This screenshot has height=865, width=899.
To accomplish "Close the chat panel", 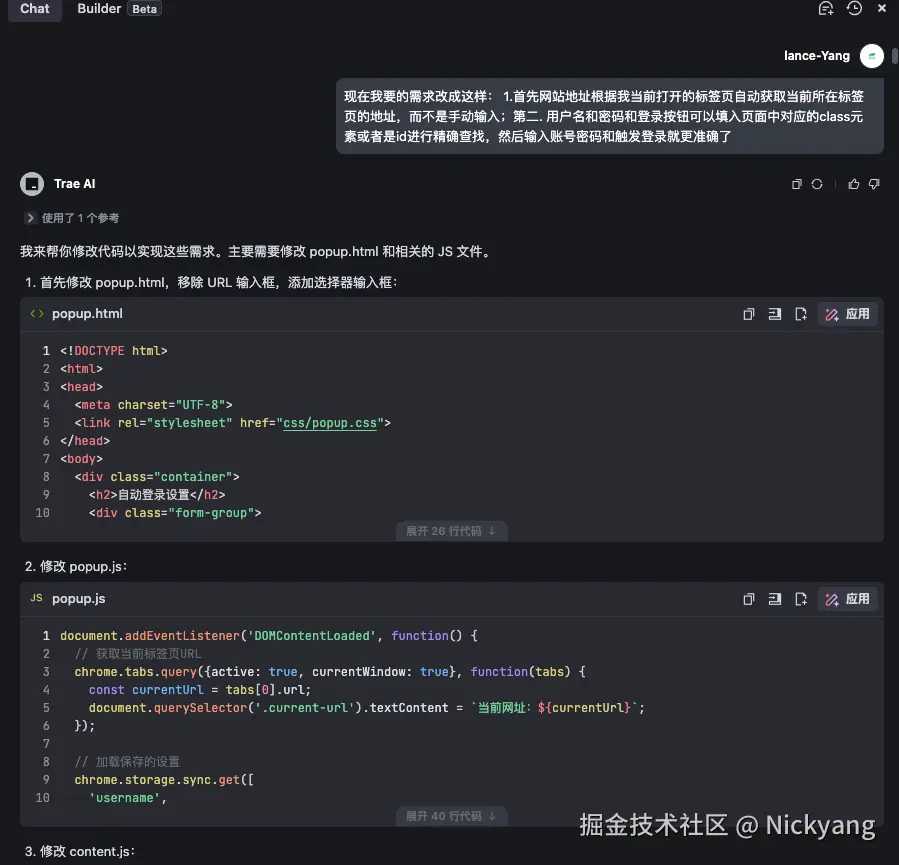I will (x=882, y=9).
